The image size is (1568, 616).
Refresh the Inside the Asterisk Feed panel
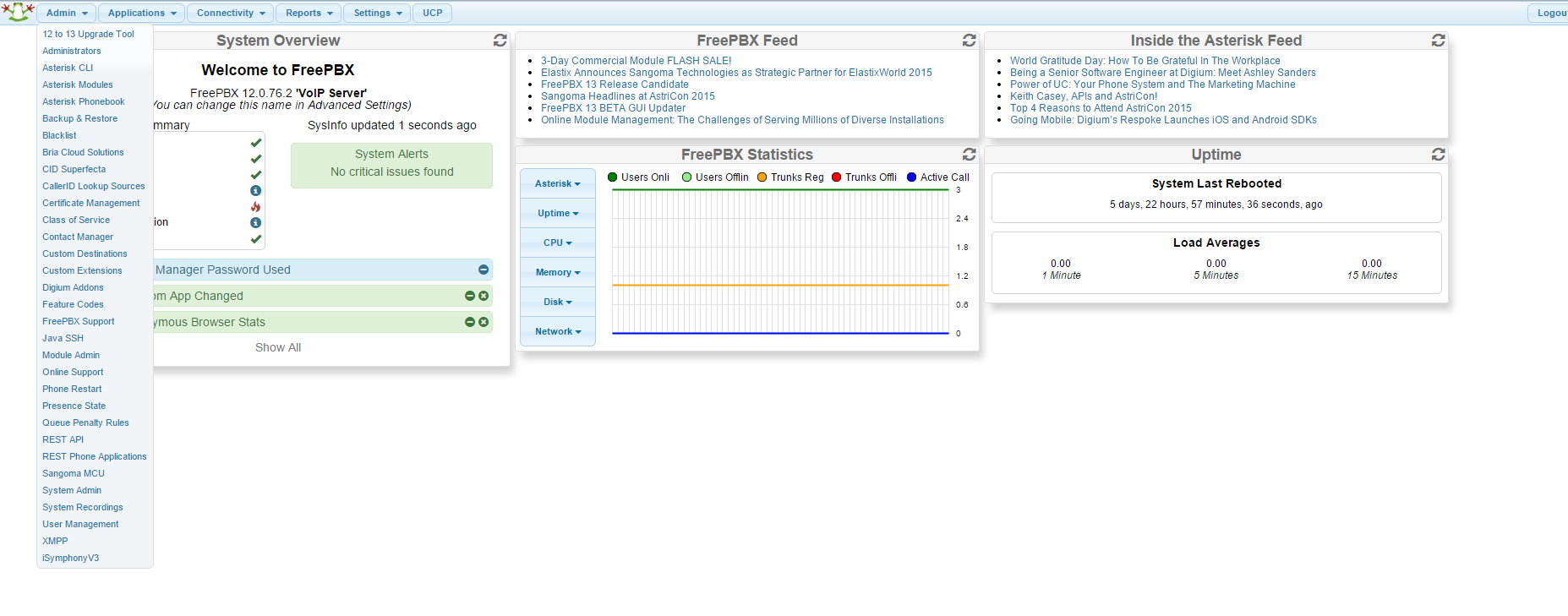pyautogui.click(x=1439, y=40)
